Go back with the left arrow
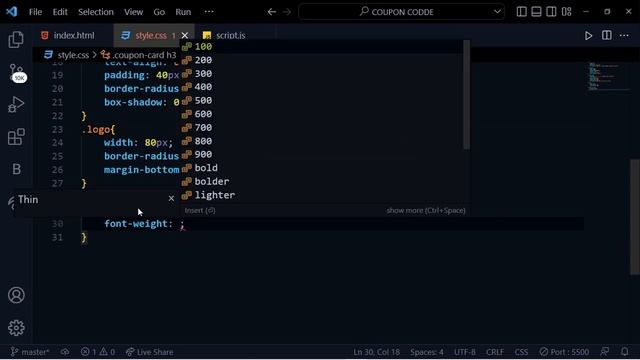Image resolution: width=640 pixels, height=360 pixels. [x=272, y=12]
